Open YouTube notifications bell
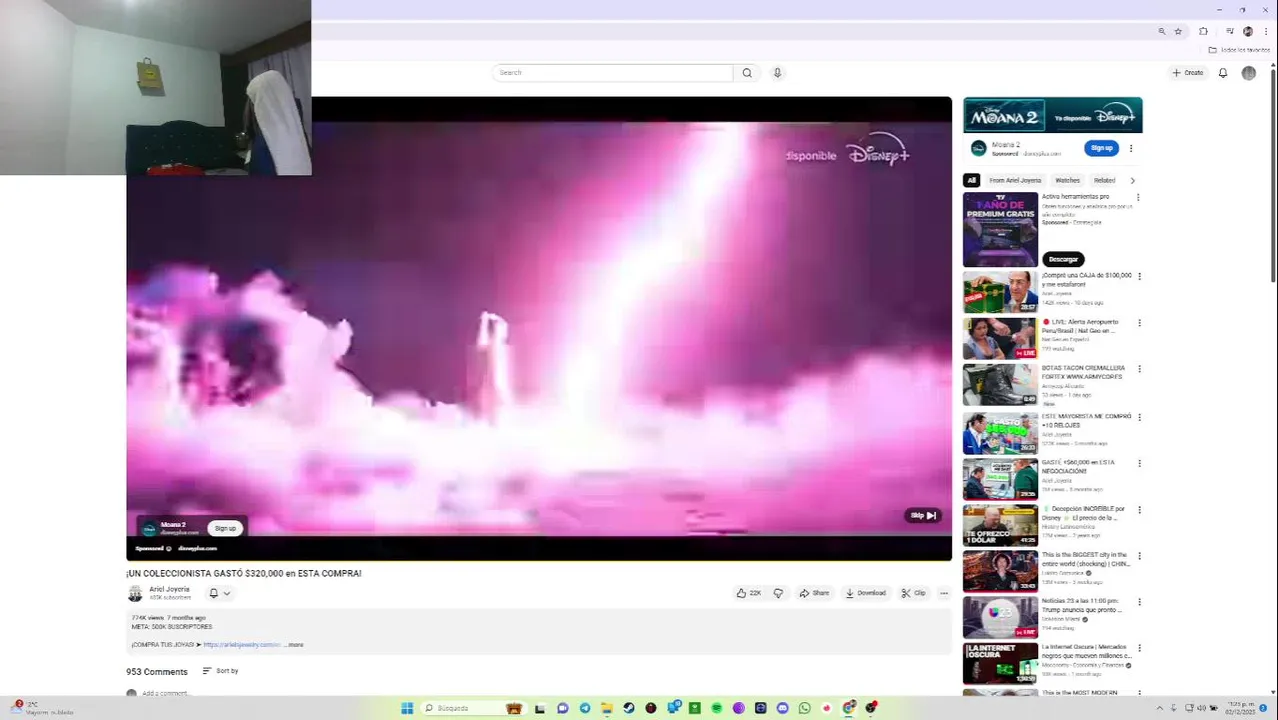 pos(1222,73)
